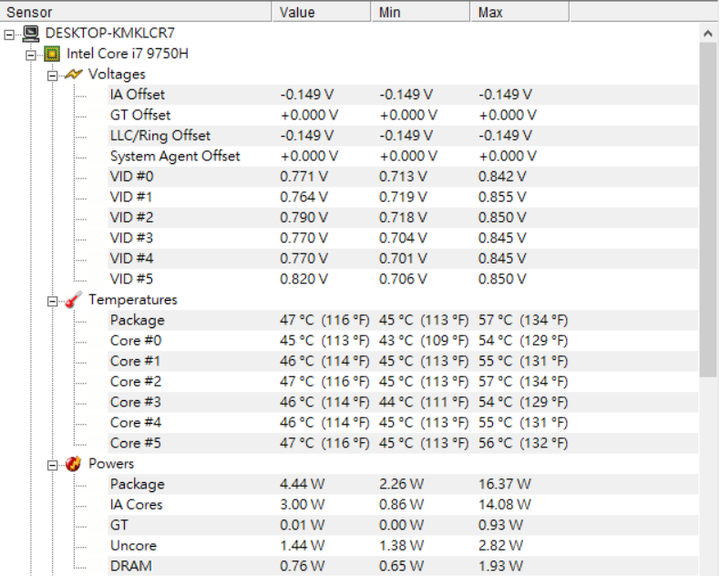Select the Core #2 temperature row
Image resolution: width=720 pixels, height=576 pixels.
[x=403, y=382]
